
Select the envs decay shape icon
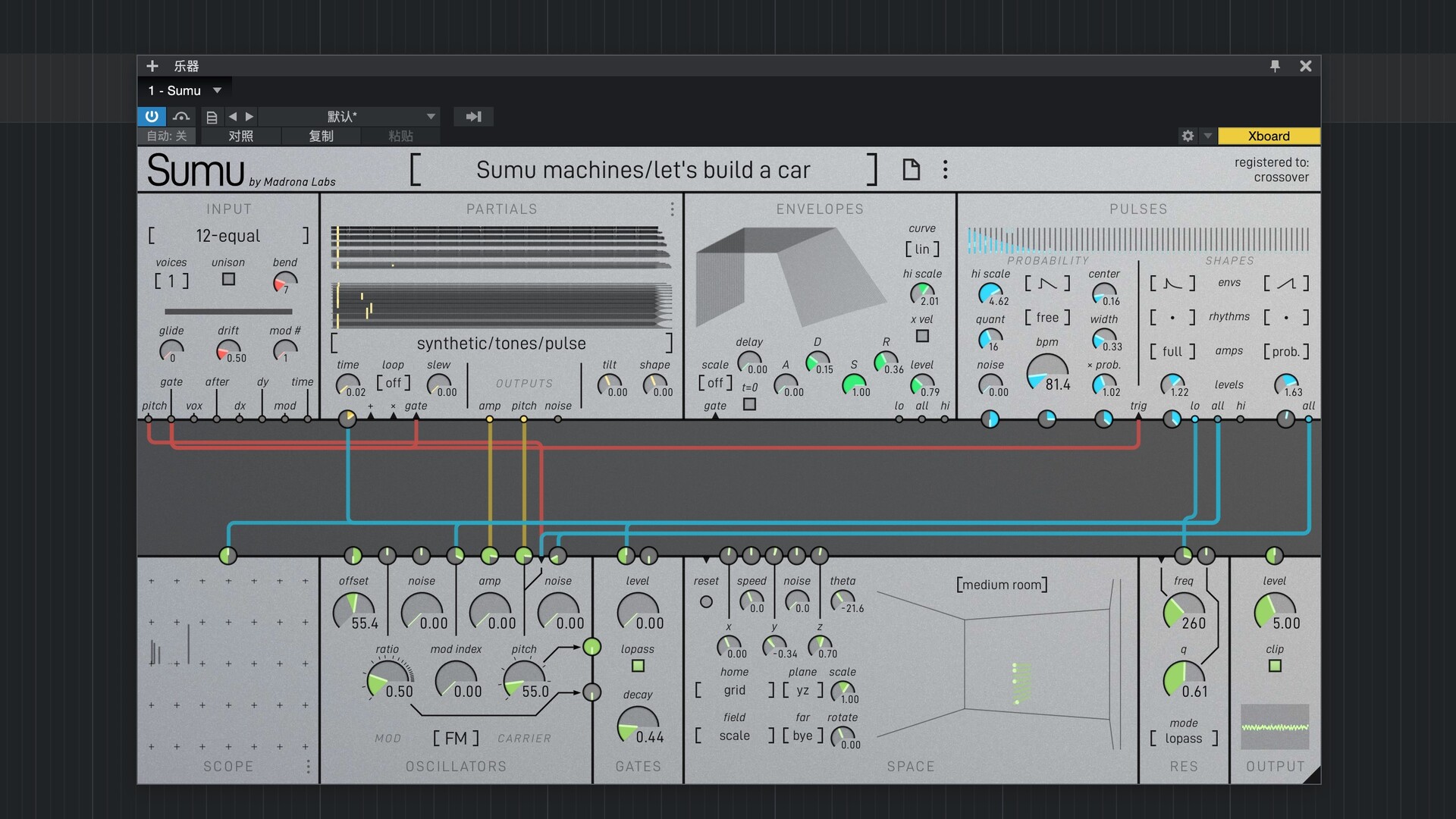(1172, 284)
